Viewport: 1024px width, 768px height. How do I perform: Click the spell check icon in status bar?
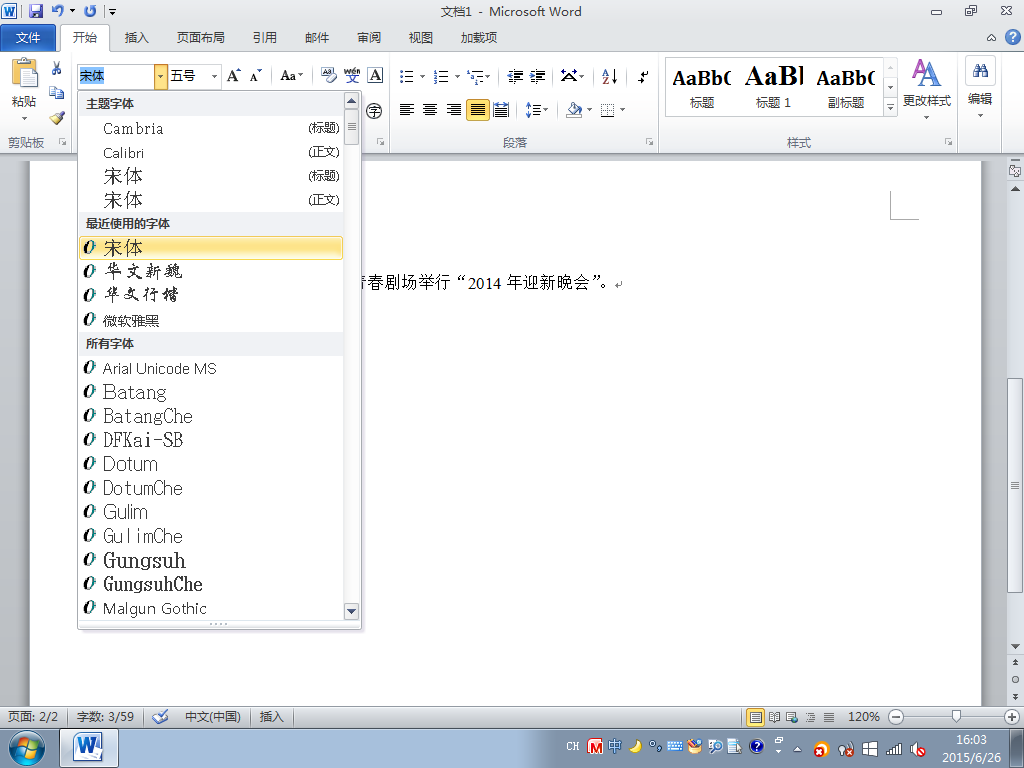(160, 717)
